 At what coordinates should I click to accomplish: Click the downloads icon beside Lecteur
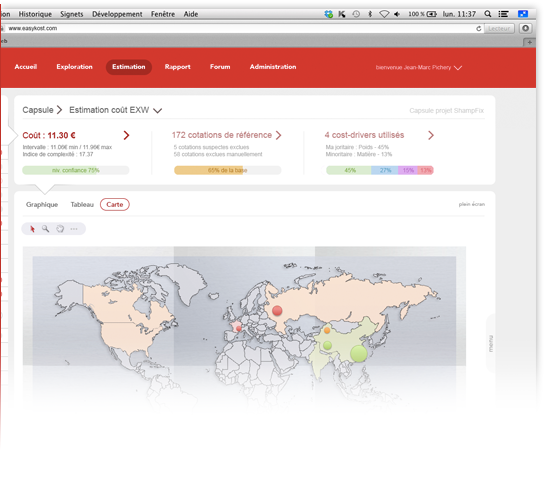[x=525, y=28]
